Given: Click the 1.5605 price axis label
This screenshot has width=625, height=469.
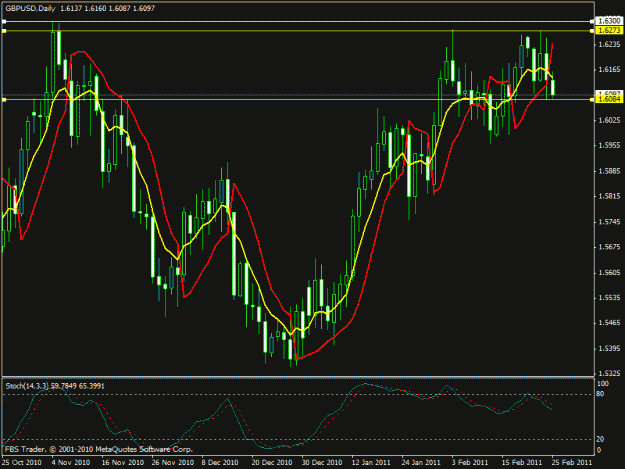Looking at the screenshot, I should point(609,273).
